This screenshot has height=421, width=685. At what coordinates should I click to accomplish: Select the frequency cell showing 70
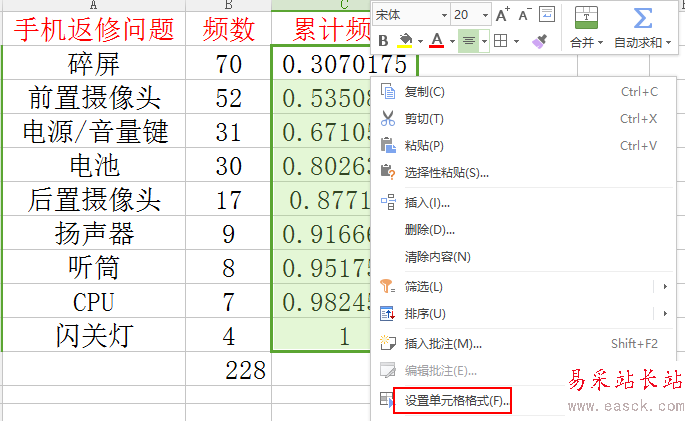[228, 63]
